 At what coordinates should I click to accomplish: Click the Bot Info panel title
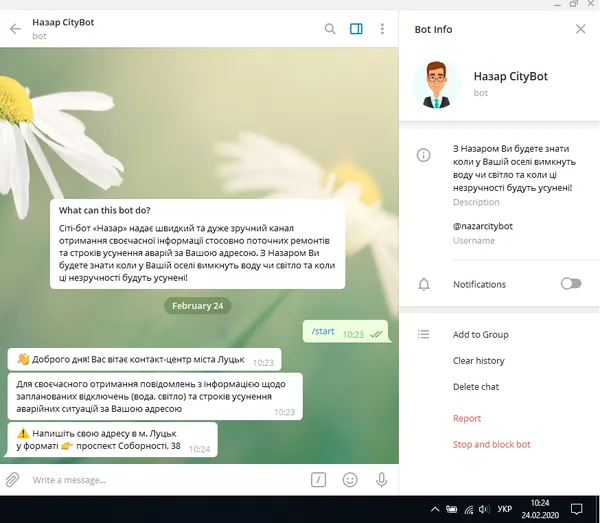click(x=433, y=29)
